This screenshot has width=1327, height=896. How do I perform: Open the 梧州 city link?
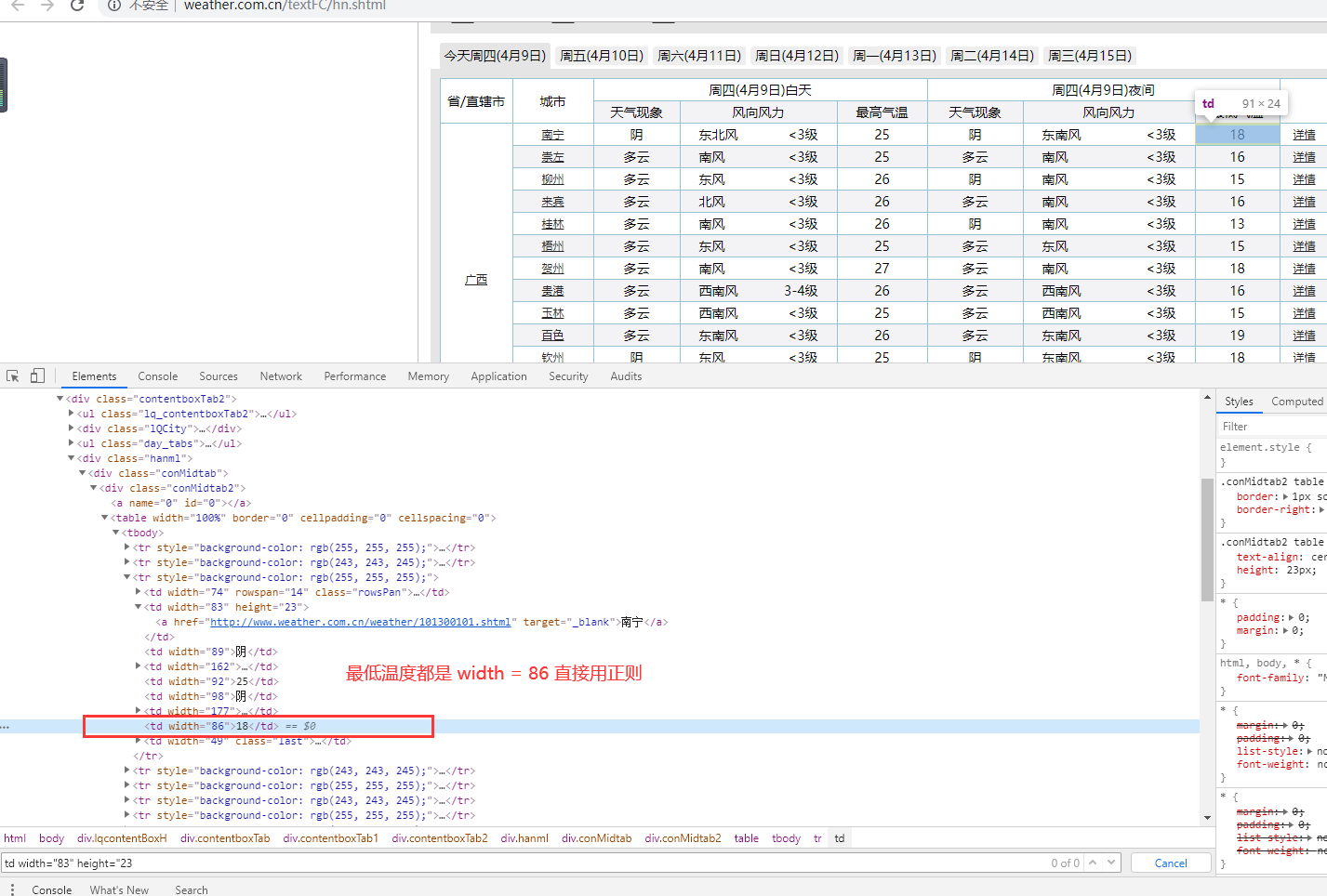coord(552,246)
